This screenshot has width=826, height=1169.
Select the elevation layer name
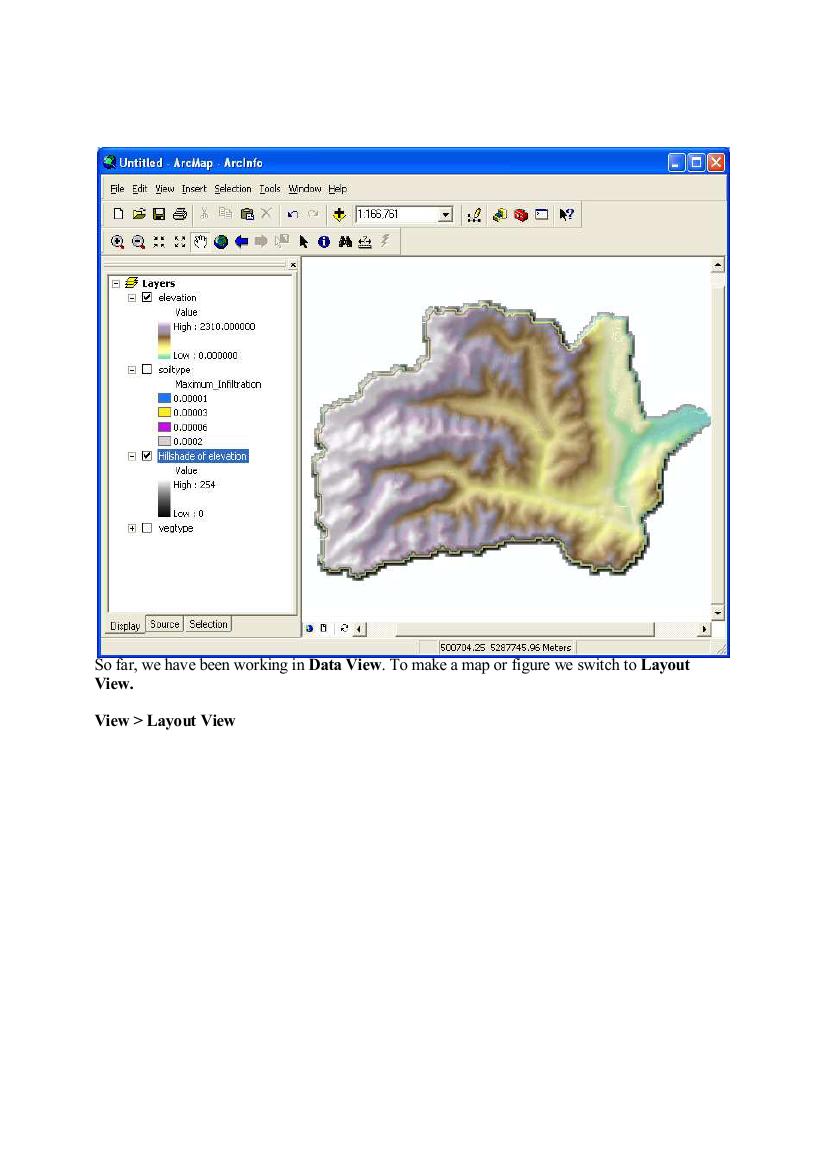177,297
